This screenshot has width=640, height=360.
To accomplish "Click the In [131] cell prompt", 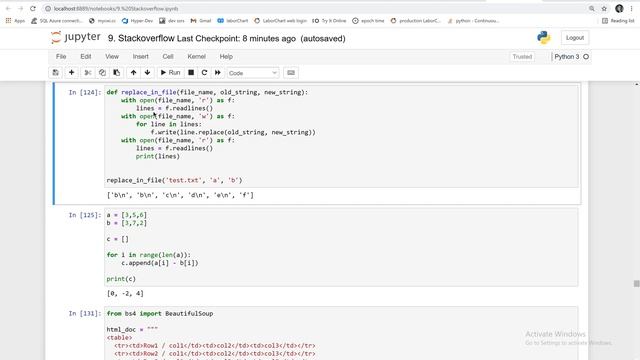I will click(84, 313).
